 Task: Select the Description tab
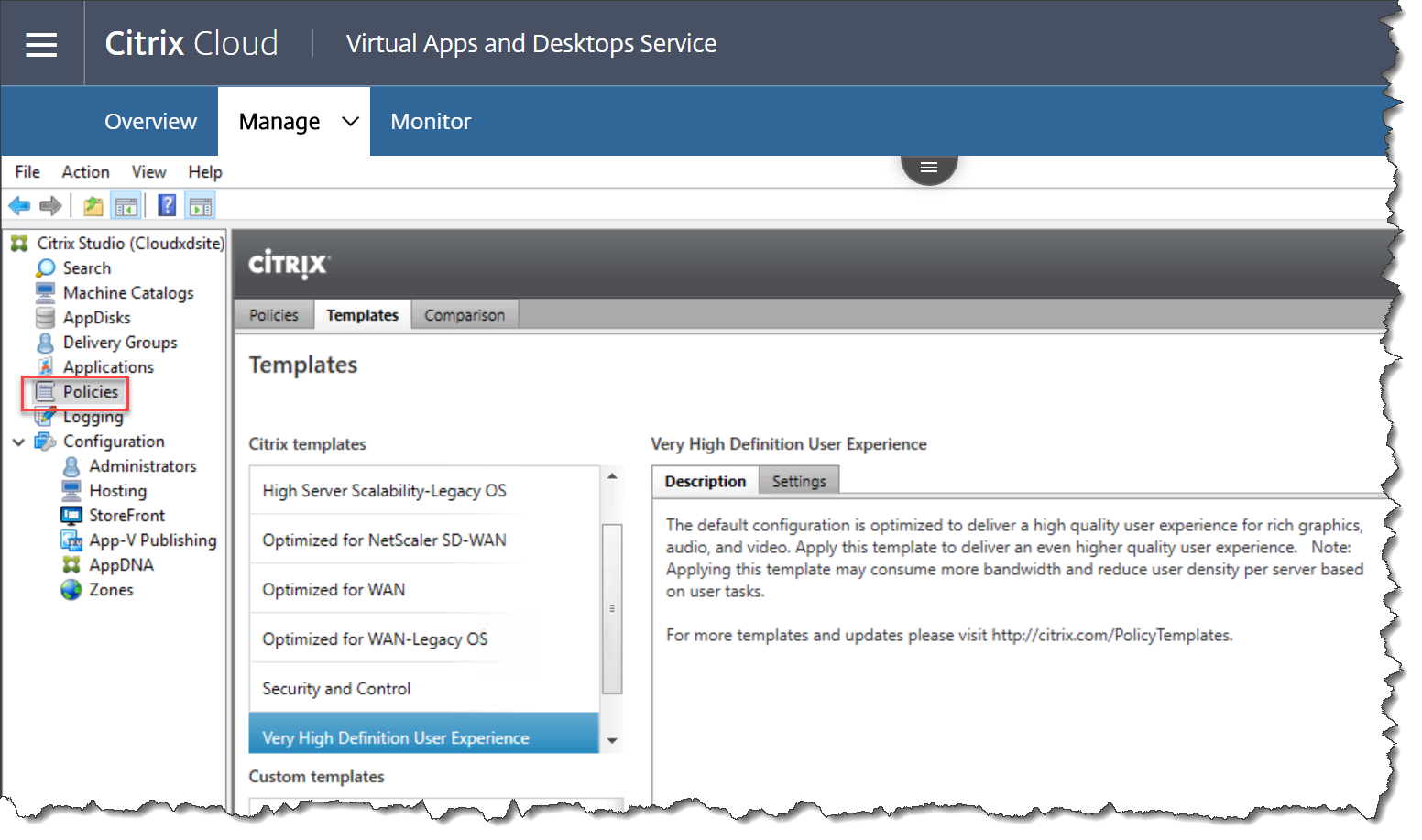tap(706, 481)
